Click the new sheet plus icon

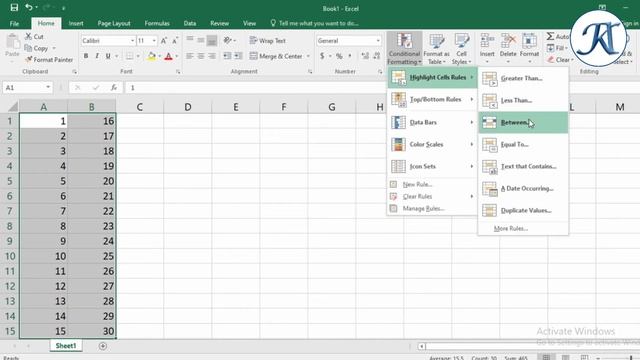[x=102, y=346]
